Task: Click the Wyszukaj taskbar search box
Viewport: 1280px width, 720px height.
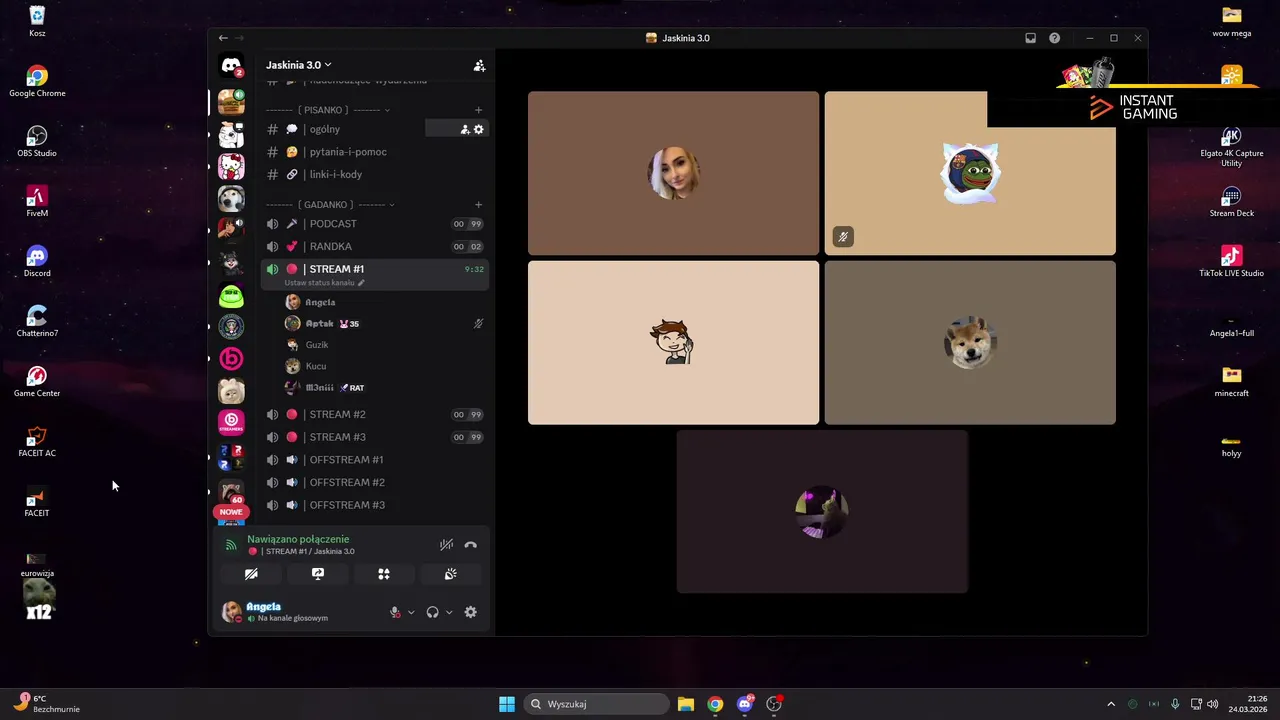Action: [x=597, y=704]
